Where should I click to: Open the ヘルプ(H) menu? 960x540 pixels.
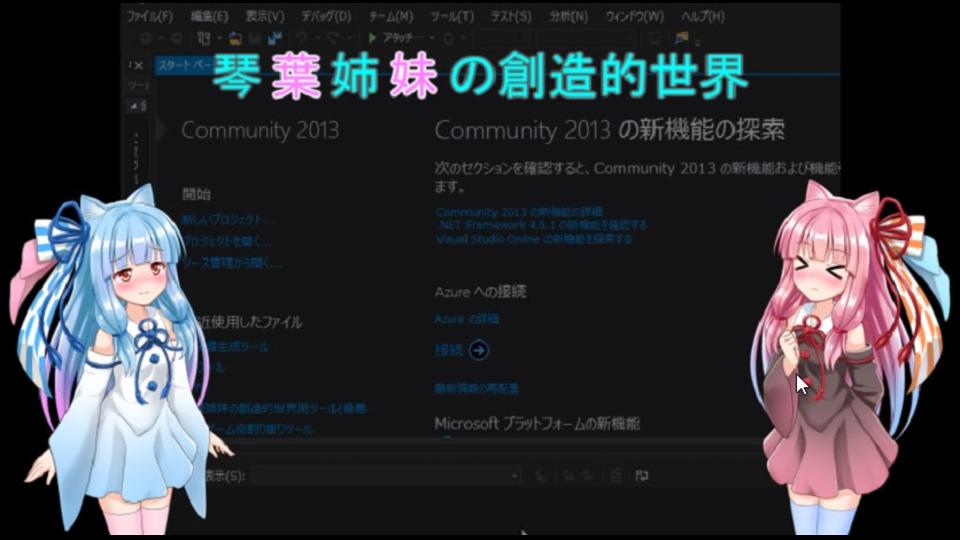click(x=703, y=17)
